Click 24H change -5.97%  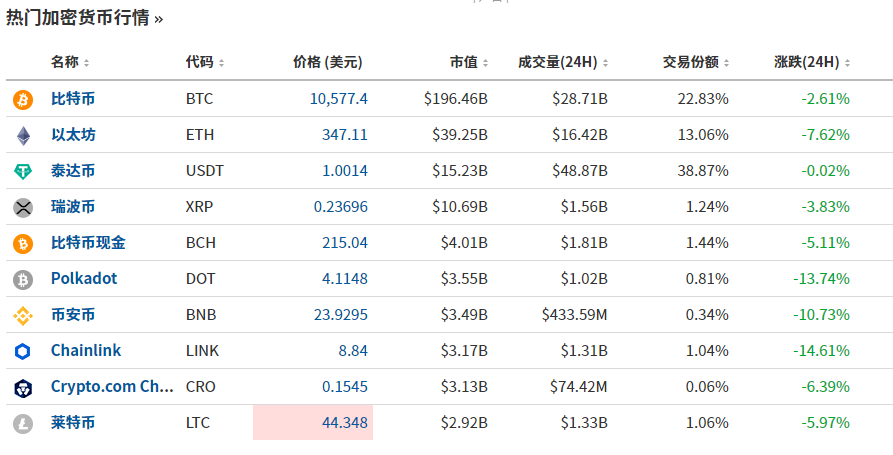coord(825,423)
